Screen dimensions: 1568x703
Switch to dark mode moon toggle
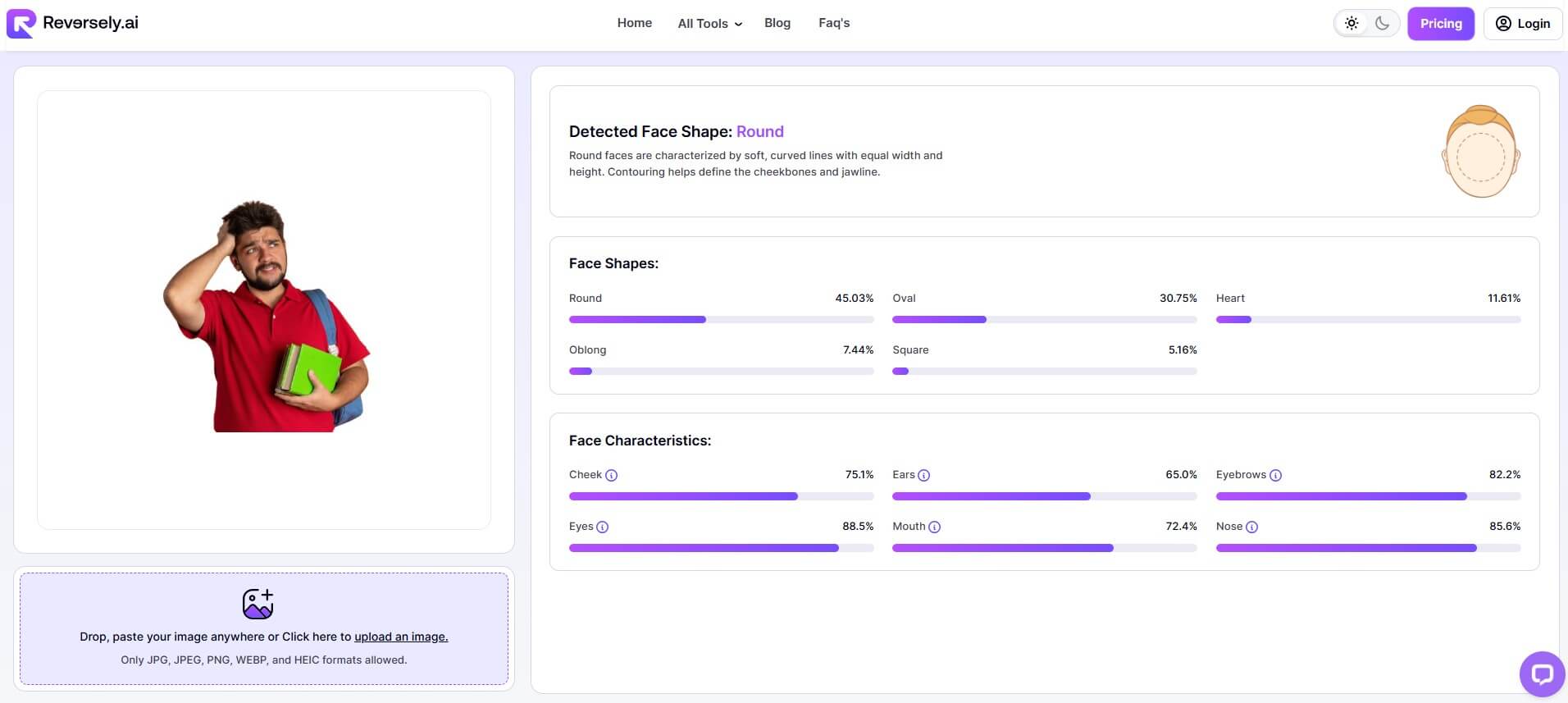[x=1383, y=24]
